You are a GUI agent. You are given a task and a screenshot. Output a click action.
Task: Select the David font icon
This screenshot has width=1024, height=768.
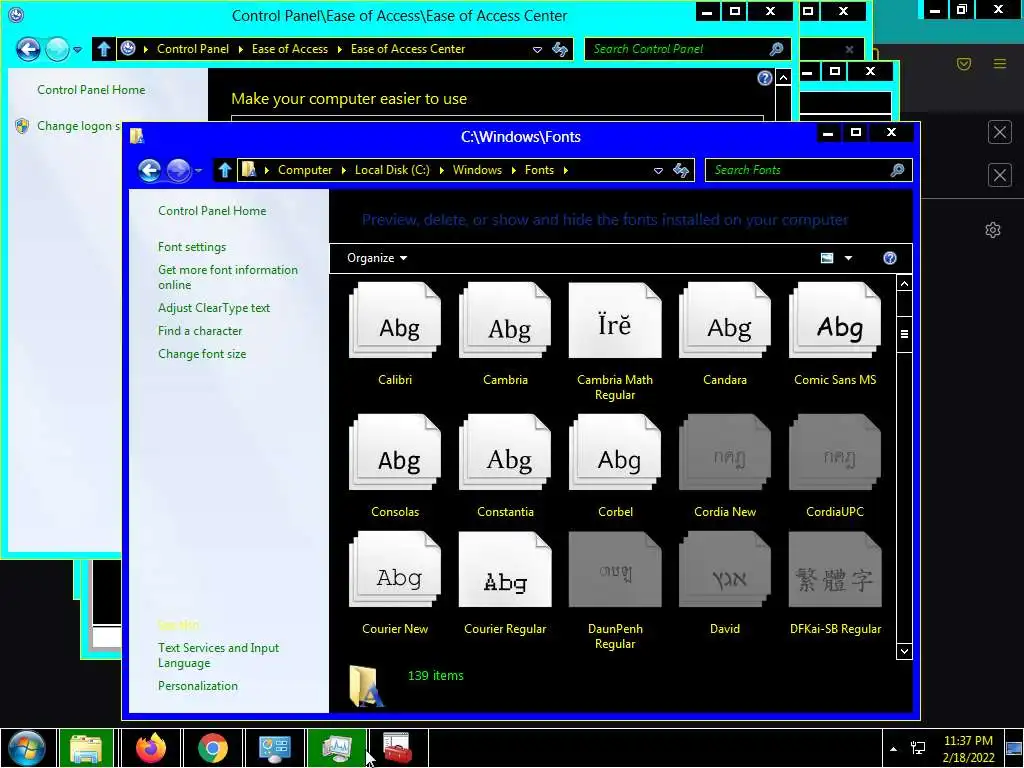coord(725,569)
